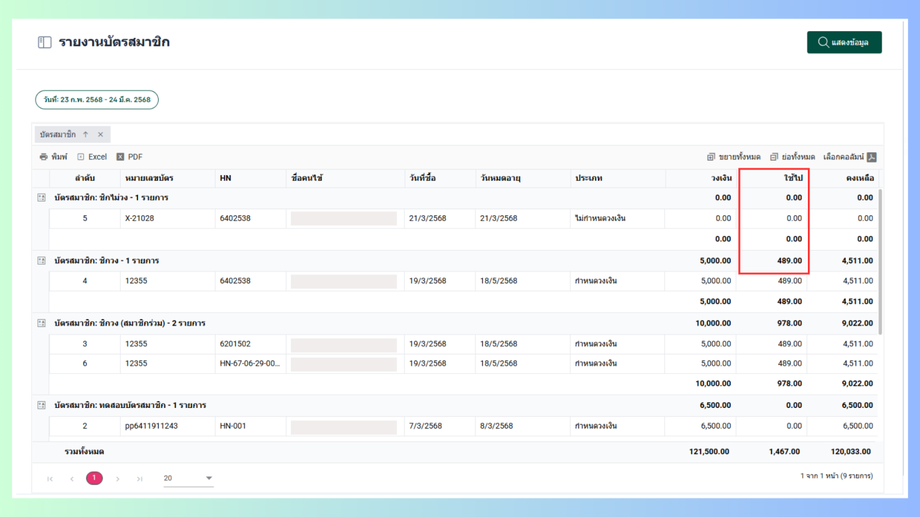Open the page size dropdown showing 20
Image resolution: width=920 pixels, height=517 pixels.
pos(188,478)
